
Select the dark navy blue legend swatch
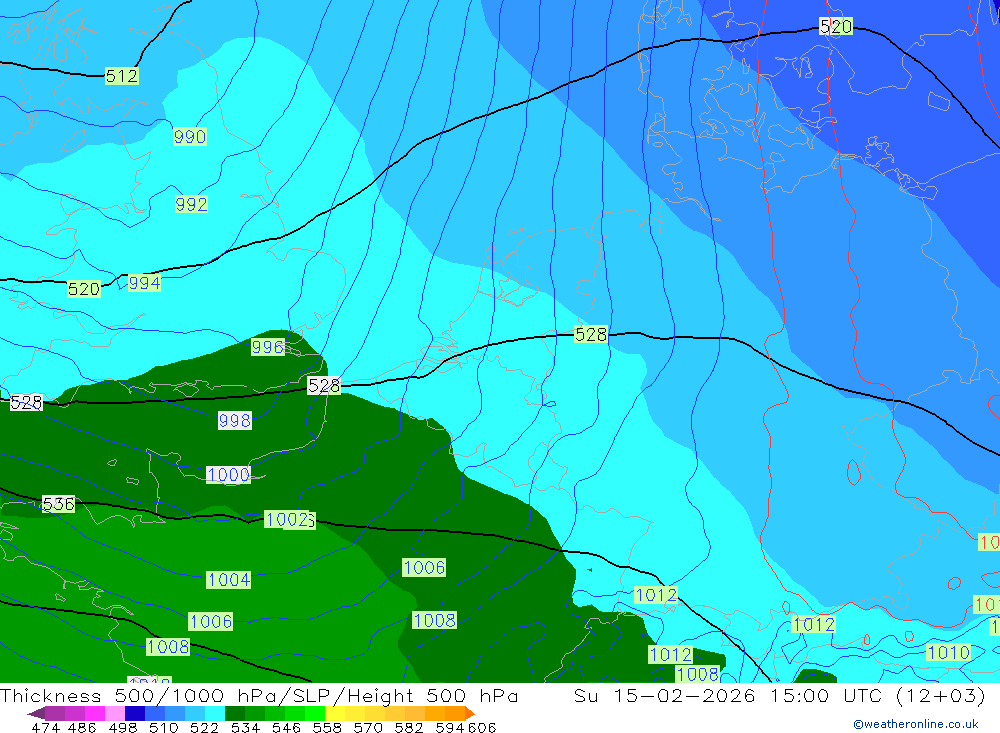pyautogui.click(x=135, y=713)
